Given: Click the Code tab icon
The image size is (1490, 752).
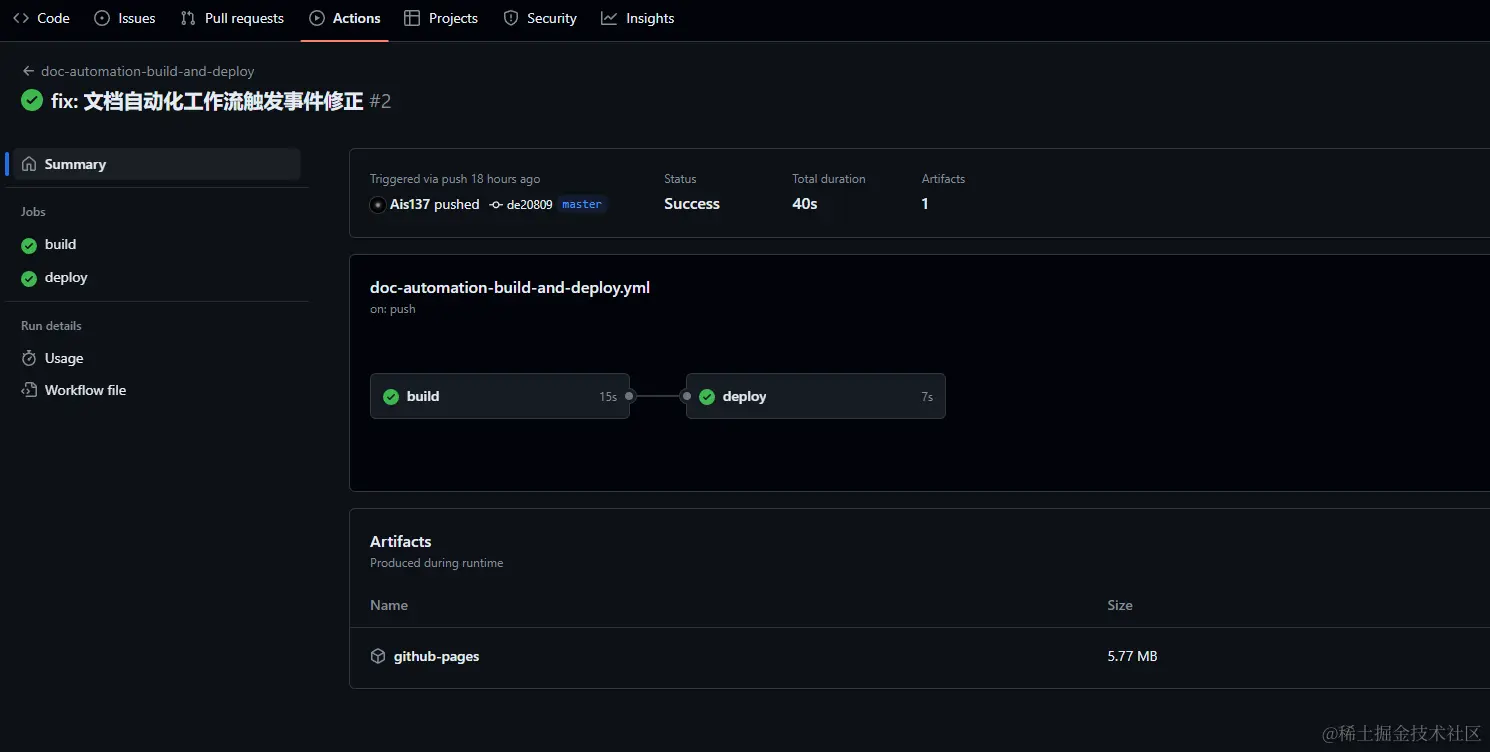Looking at the screenshot, I should click(x=21, y=18).
